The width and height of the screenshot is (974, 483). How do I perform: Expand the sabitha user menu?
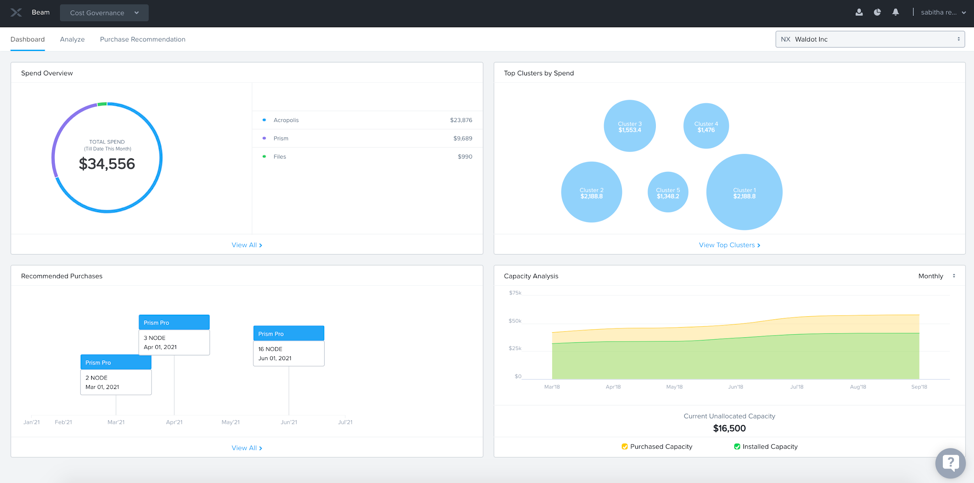pos(942,13)
